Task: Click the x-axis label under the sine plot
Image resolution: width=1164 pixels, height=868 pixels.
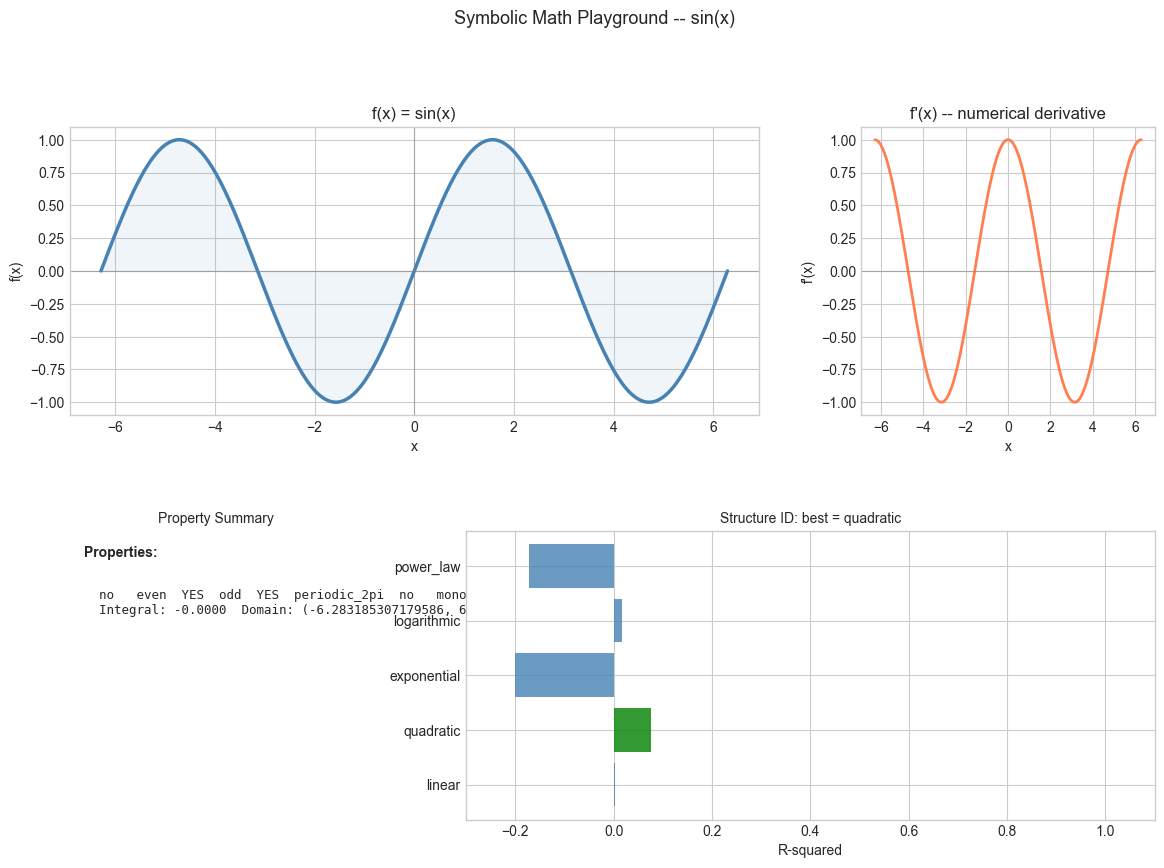Action: pos(414,446)
